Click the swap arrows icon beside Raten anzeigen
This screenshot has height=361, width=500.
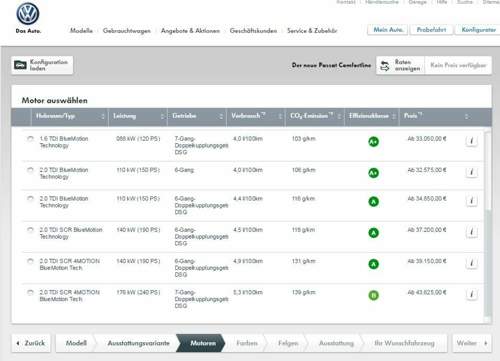pos(385,65)
